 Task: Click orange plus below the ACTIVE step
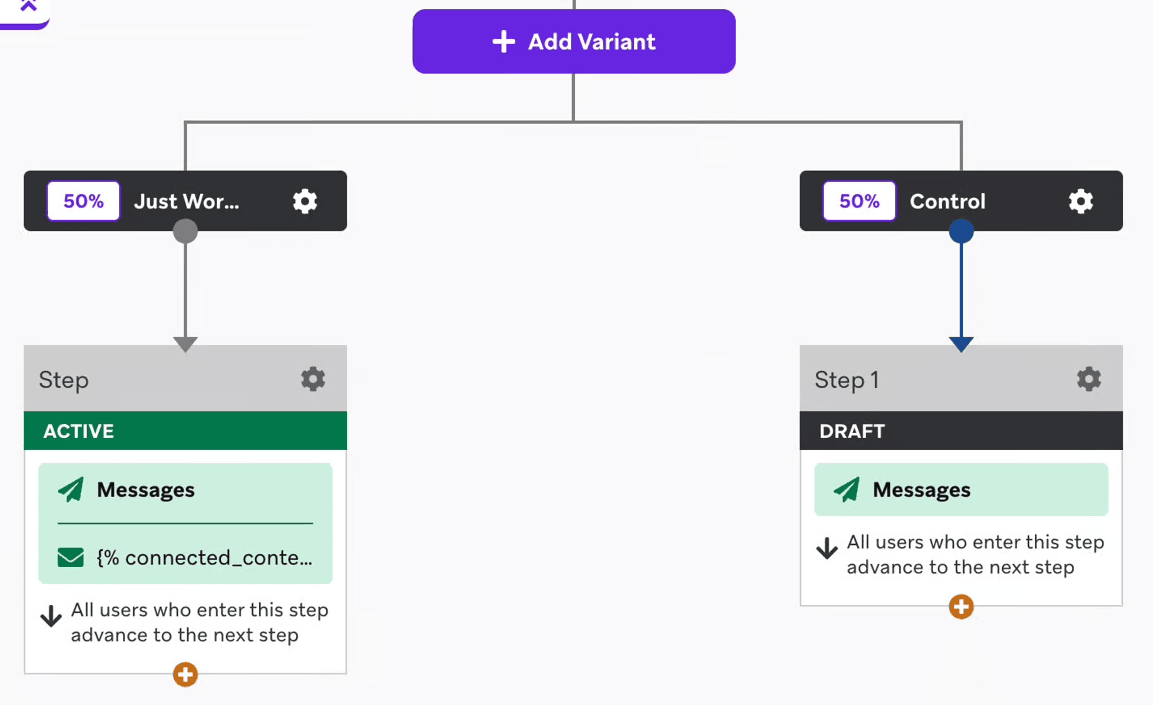(x=185, y=674)
